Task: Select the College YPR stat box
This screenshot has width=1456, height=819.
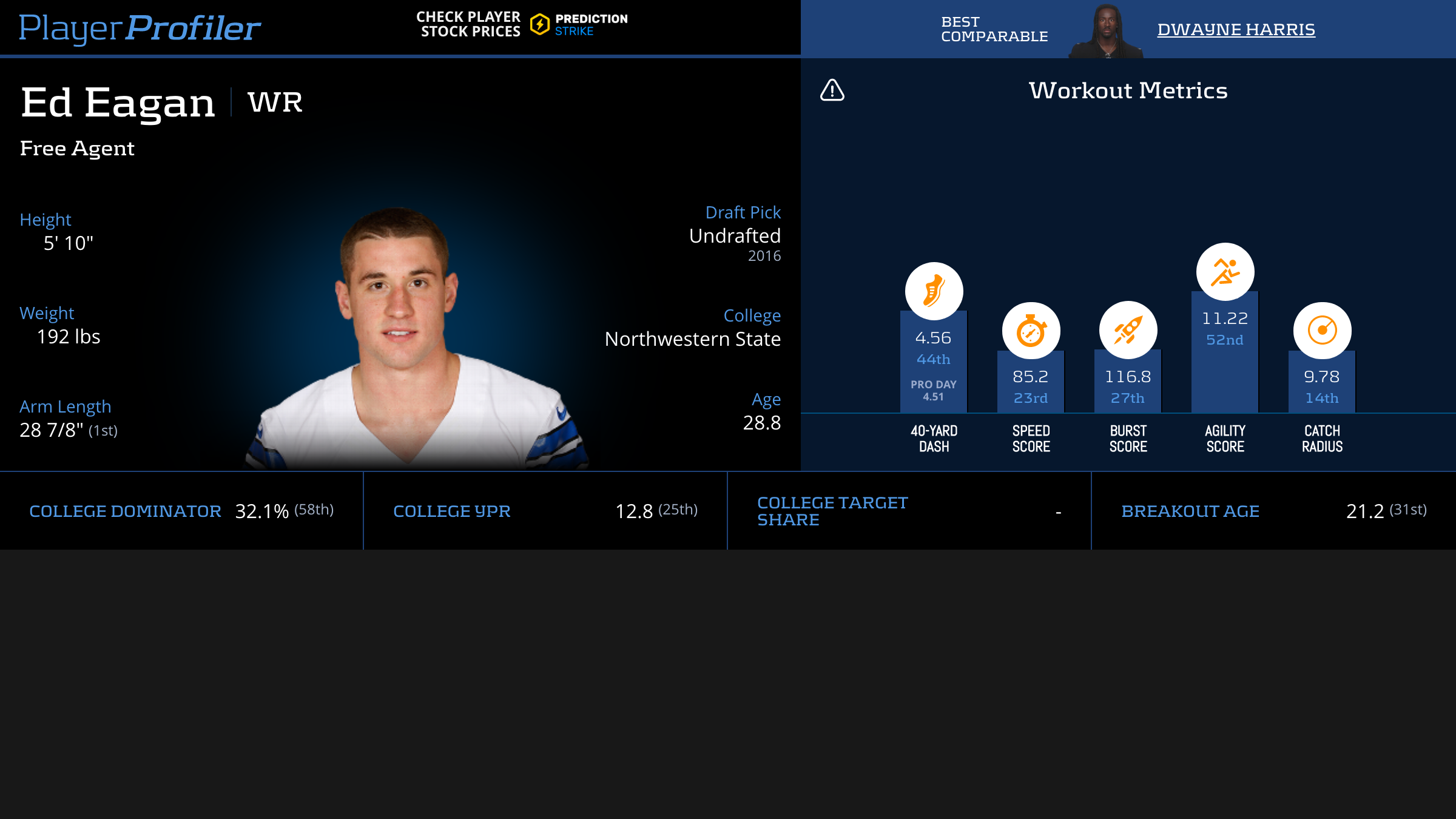Action: coord(545,511)
